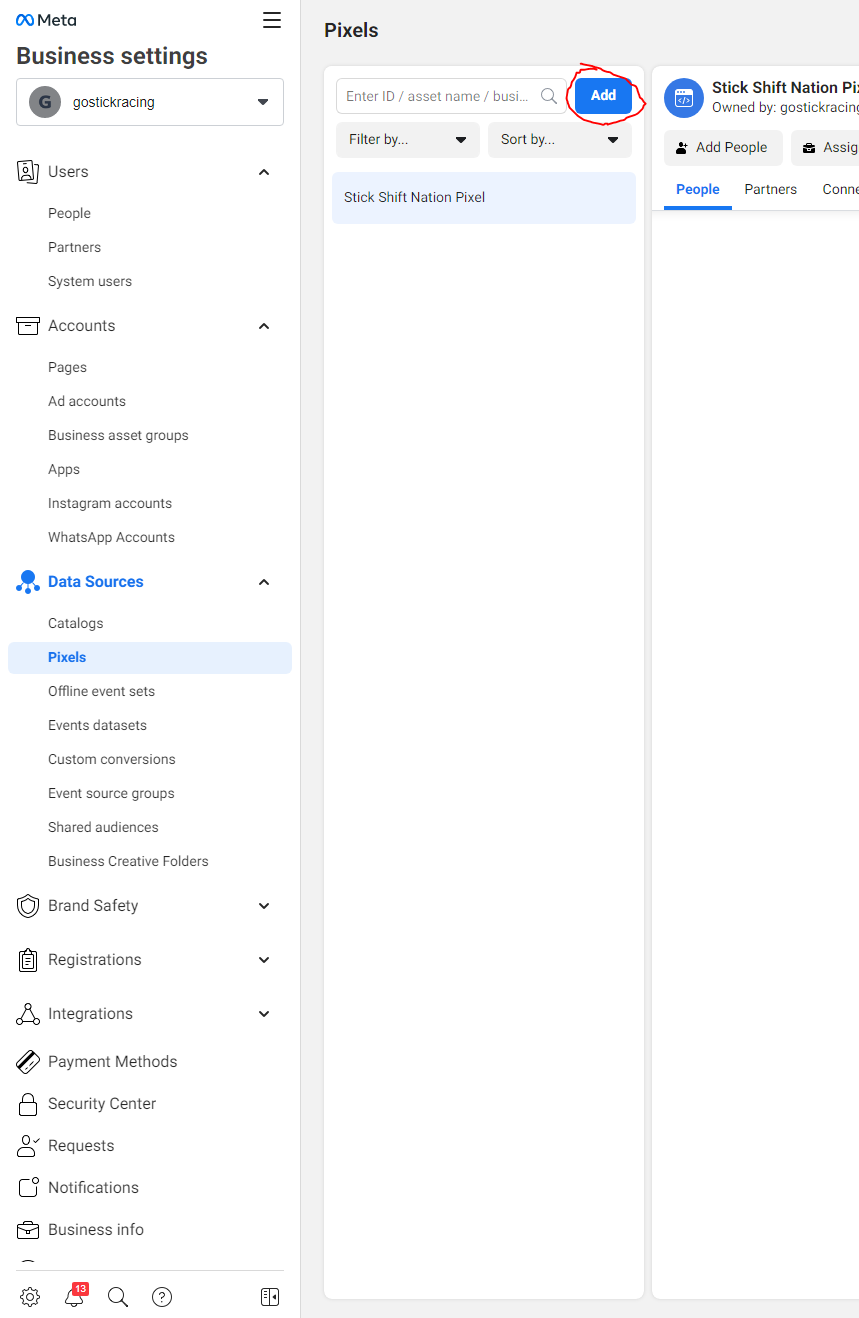Click the Business info label
This screenshot has height=1318, width=859.
coord(96,1230)
